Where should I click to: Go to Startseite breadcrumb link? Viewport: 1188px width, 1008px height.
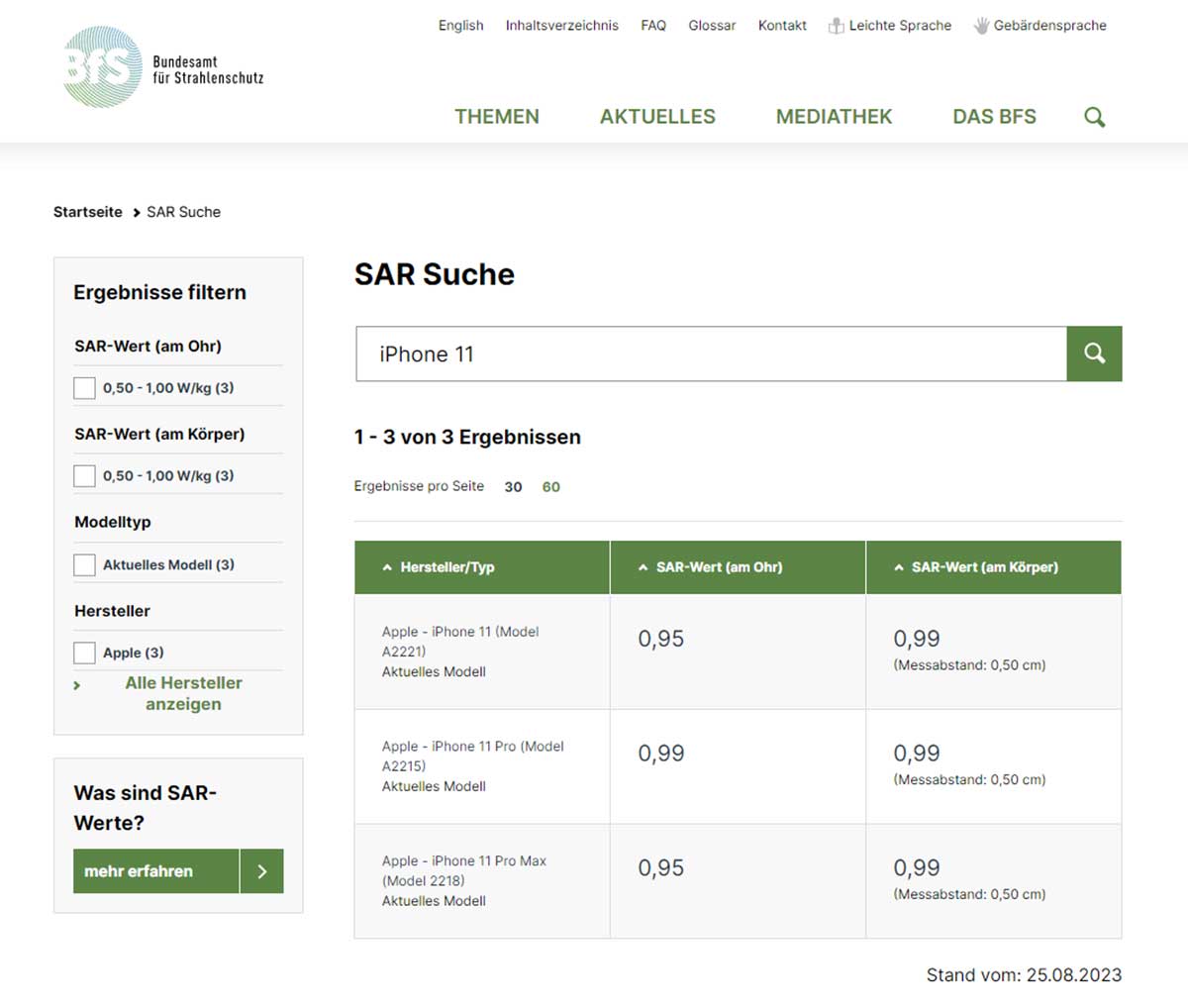88,212
